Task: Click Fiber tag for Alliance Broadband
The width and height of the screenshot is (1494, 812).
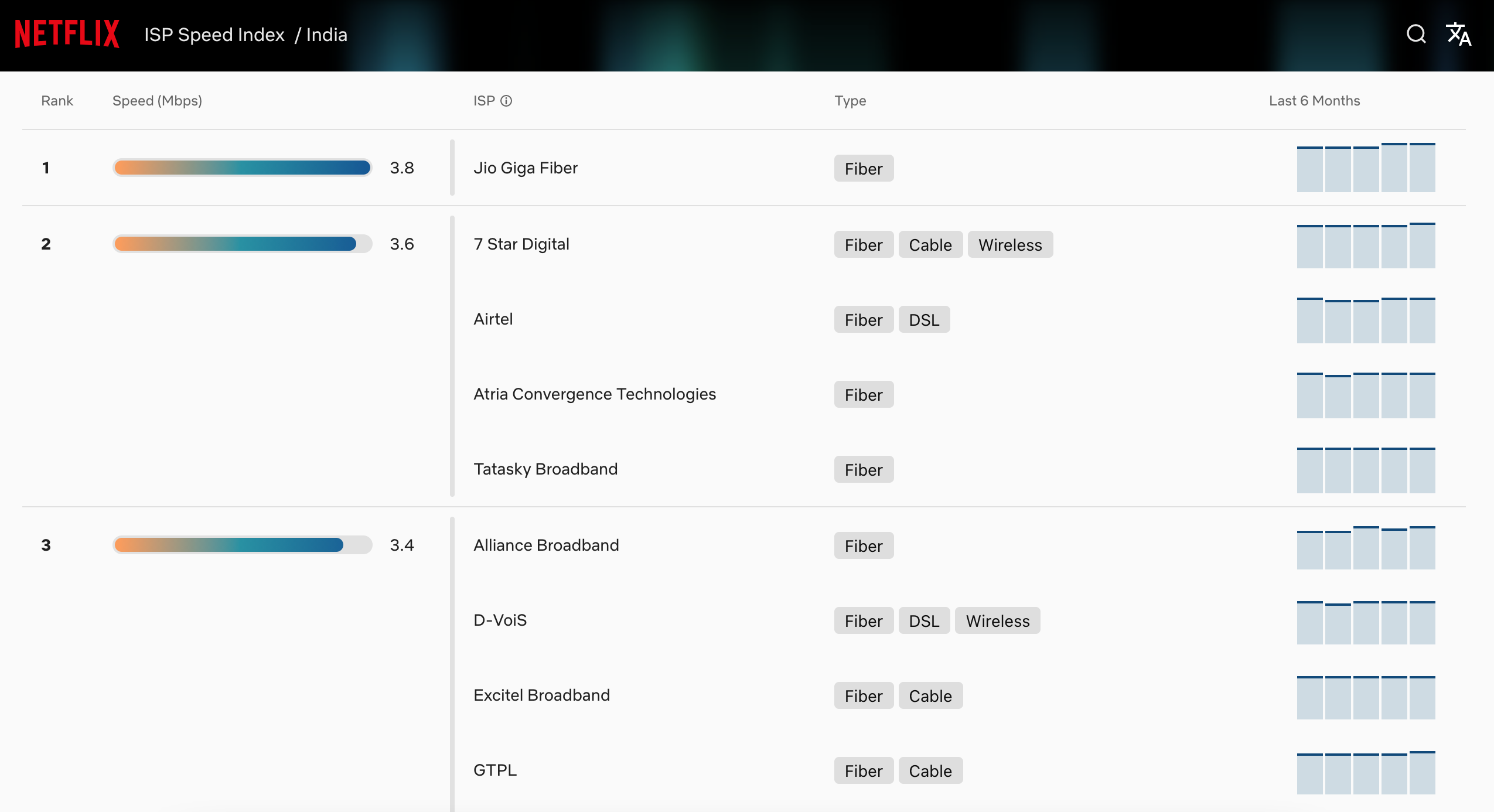Action: (864, 545)
